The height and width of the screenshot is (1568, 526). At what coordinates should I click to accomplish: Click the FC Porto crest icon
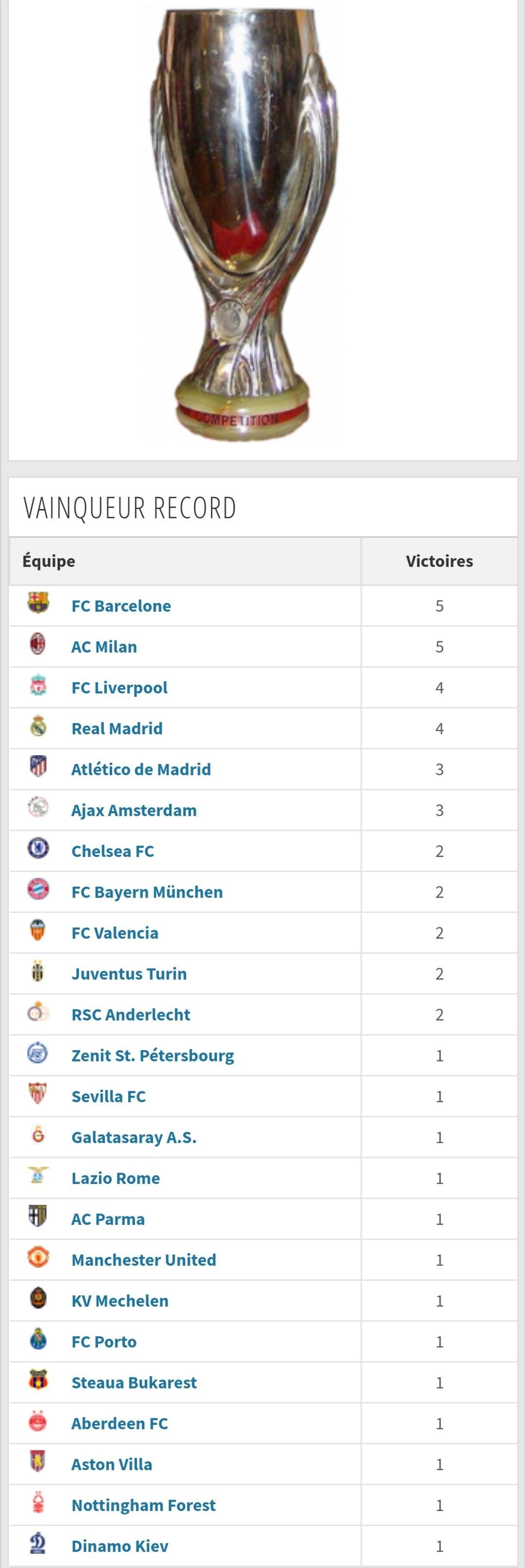38,1338
